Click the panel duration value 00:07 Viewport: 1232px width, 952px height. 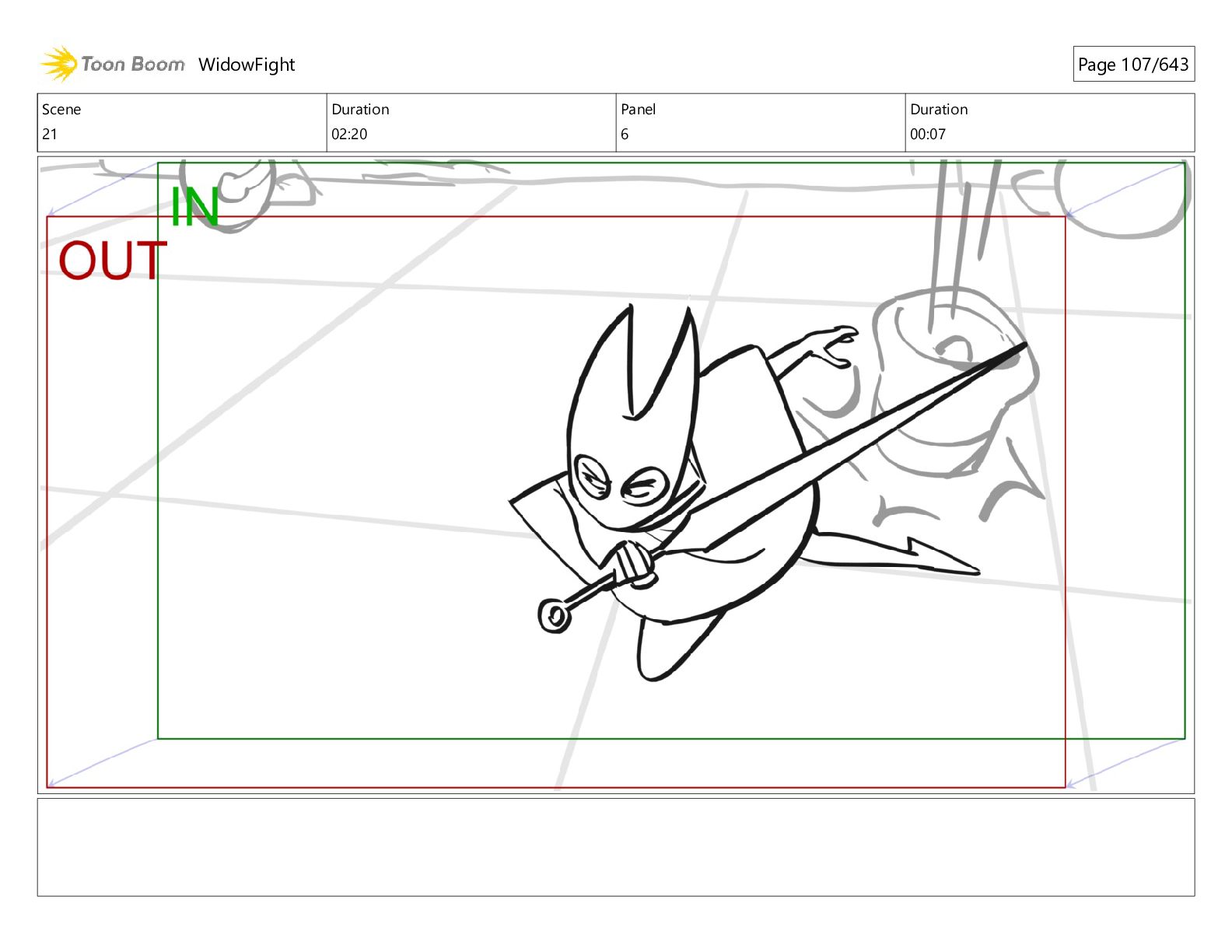click(928, 134)
